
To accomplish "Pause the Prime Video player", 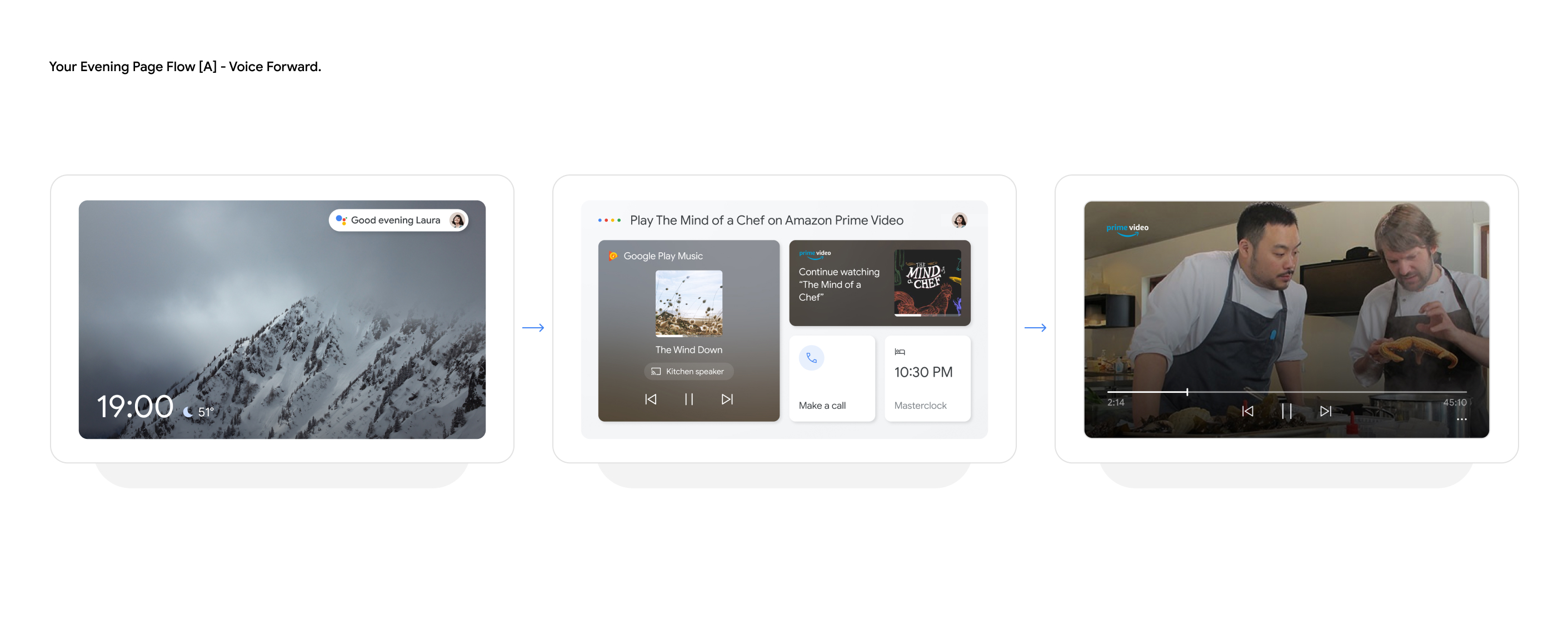I will click(x=1286, y=411).
